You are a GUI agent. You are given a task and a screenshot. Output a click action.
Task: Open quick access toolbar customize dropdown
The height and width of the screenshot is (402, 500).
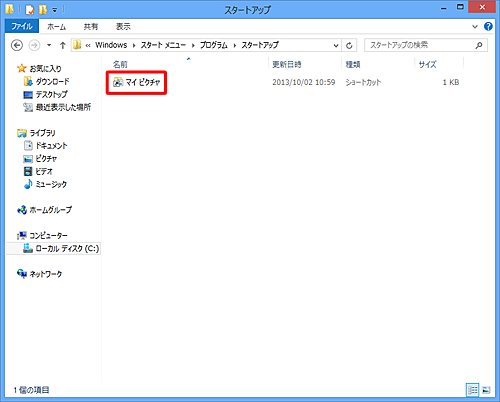55,10
